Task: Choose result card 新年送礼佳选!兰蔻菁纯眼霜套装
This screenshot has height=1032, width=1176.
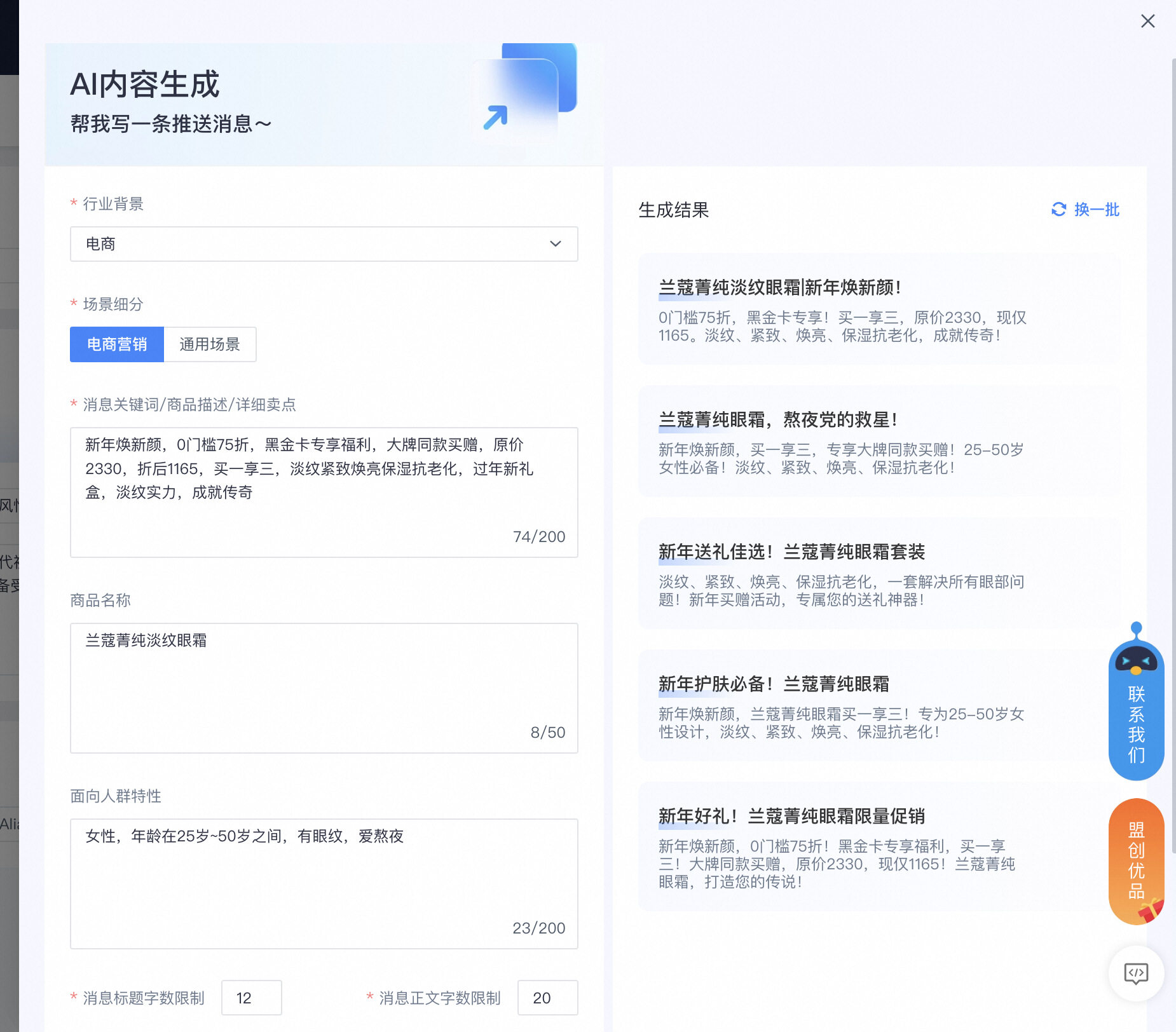Action: (x=880, y=573)
